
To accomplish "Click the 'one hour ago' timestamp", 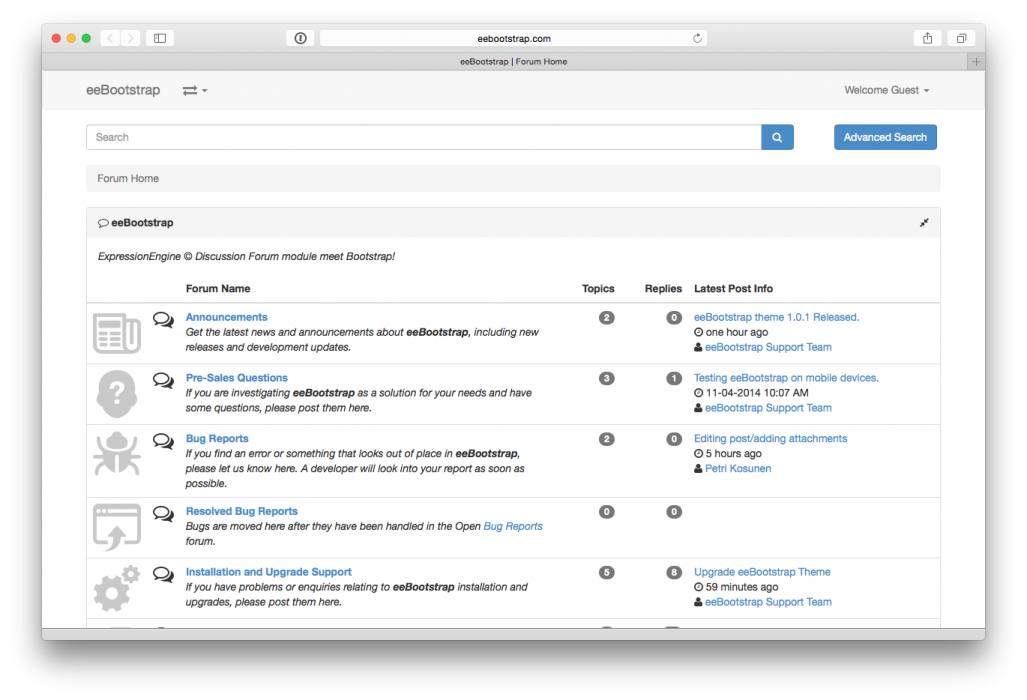I will pos(736,333).
